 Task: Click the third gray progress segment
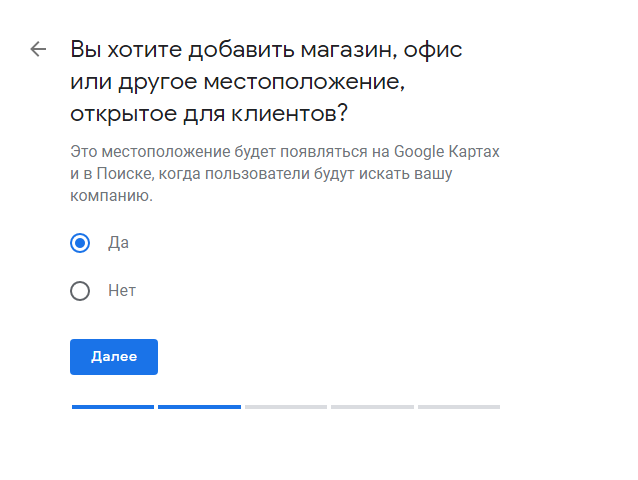(x=286, y=407)
